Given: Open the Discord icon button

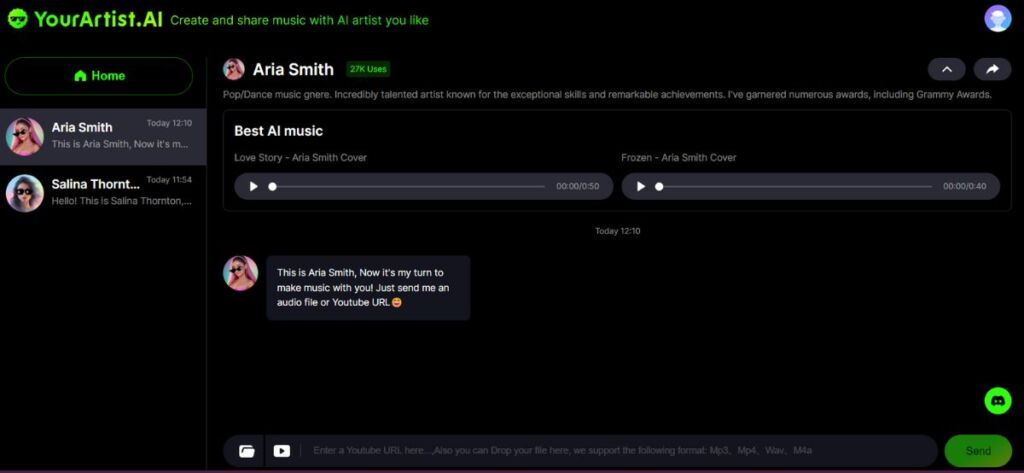Looking at the screenshot, I should [x=997, y=400].
